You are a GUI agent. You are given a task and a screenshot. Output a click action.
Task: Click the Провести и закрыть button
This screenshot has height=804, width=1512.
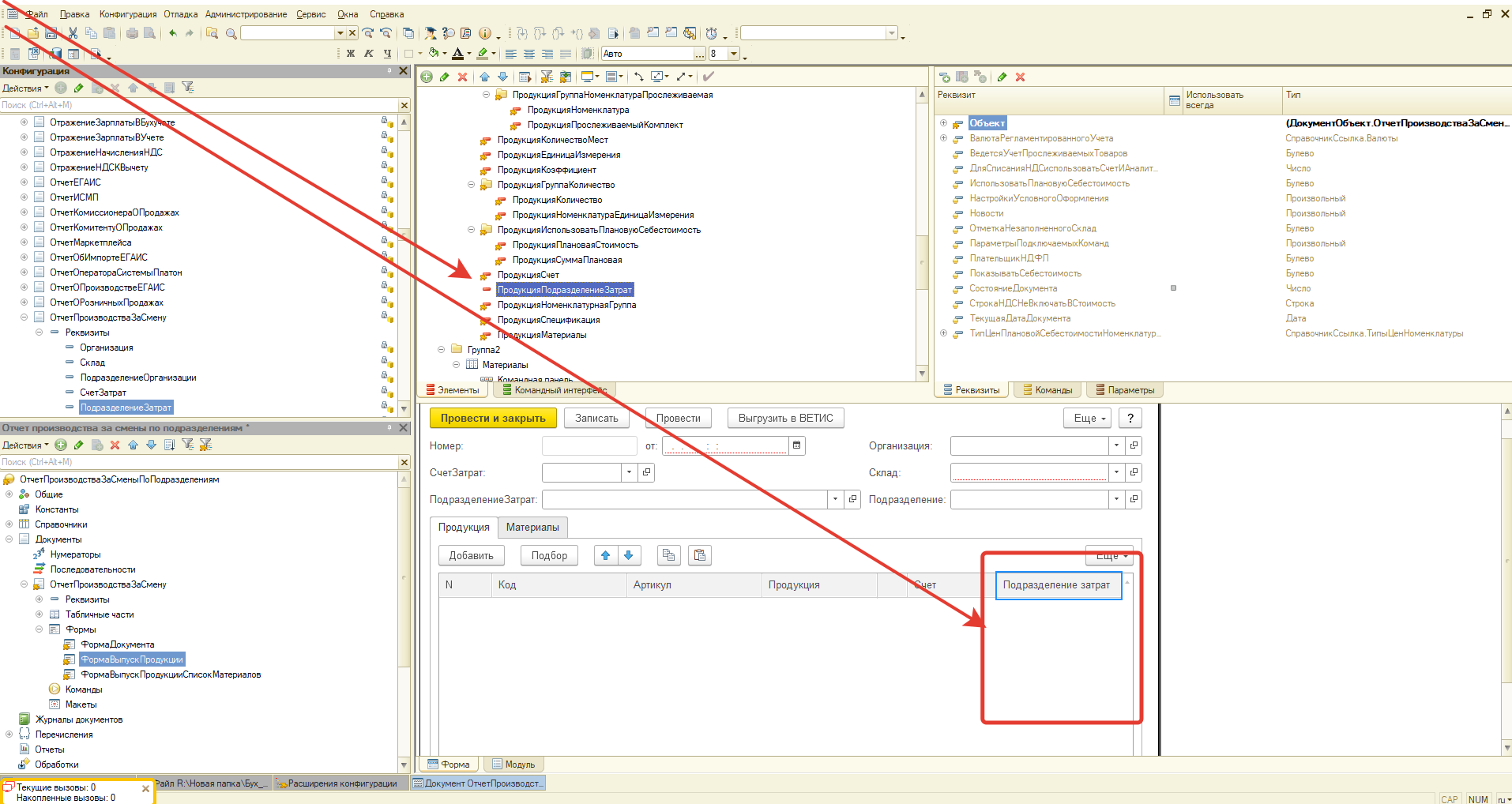[493, 419]
